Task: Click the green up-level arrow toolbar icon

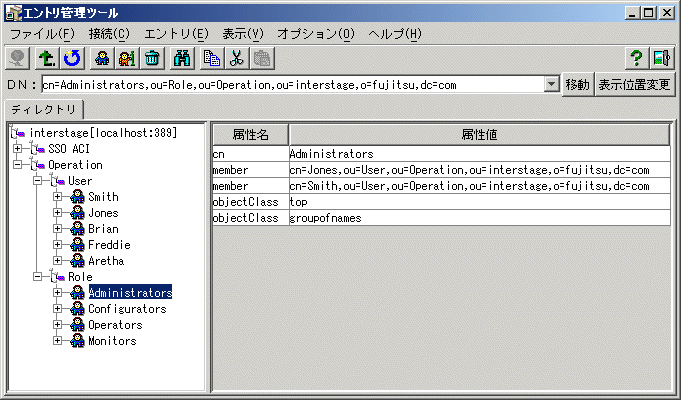Action: 47,58
